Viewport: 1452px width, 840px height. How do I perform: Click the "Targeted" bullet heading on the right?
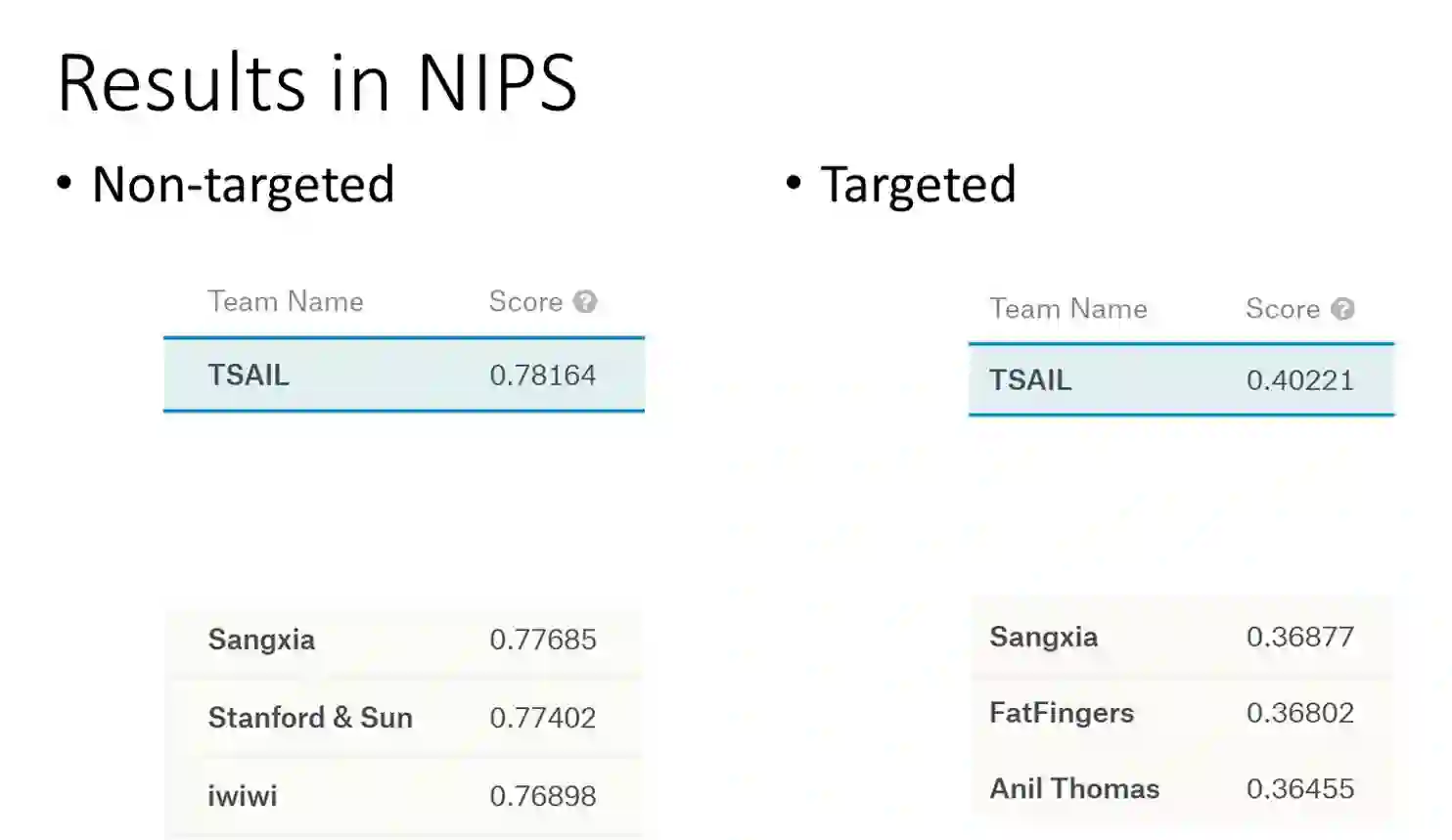click(918, 184)
